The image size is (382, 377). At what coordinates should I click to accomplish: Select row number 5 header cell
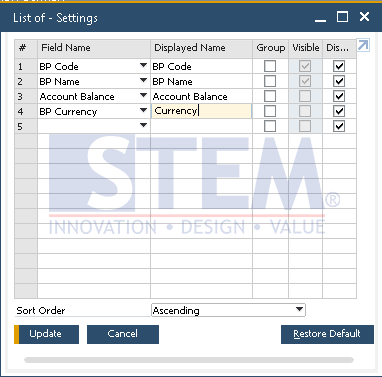pos(26,126)
